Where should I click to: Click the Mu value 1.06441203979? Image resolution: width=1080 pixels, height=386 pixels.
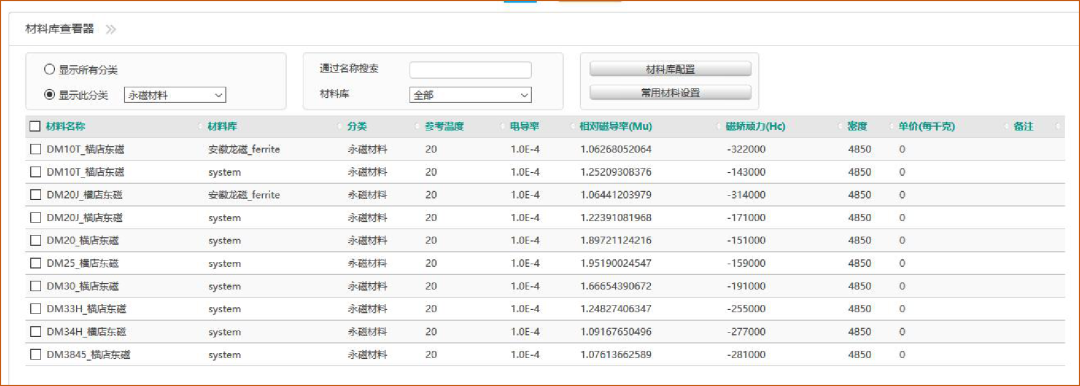[x=615, y=195]
